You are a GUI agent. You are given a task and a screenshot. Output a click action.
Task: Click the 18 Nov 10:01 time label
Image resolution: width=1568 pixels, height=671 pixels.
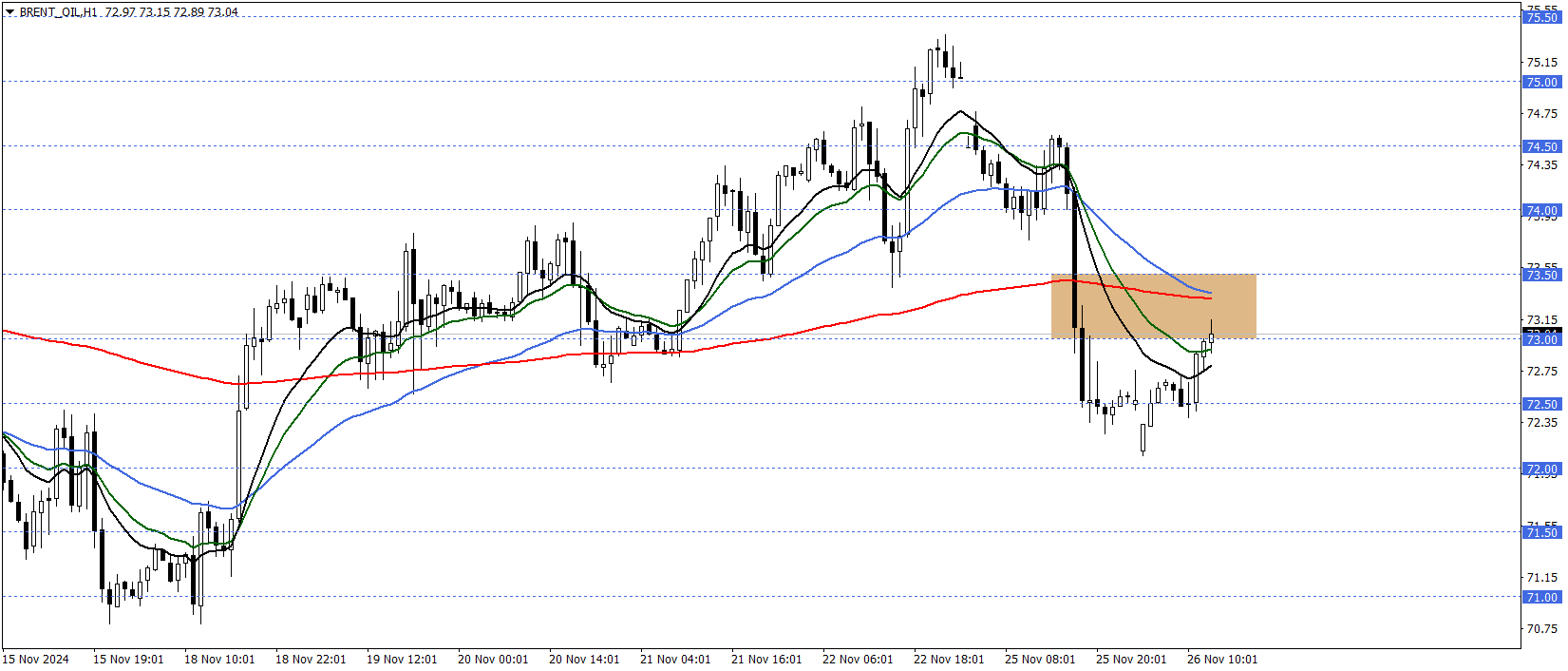pyautogui.click(x=219, y=660)
